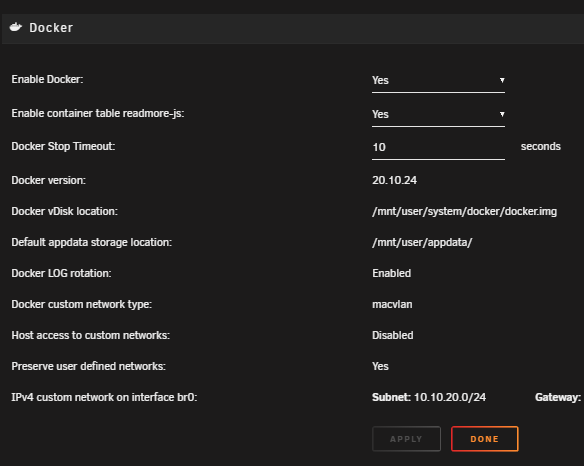Click the Docker LOG rotation value Enabled
584x466 pixels.
point(391,273)
